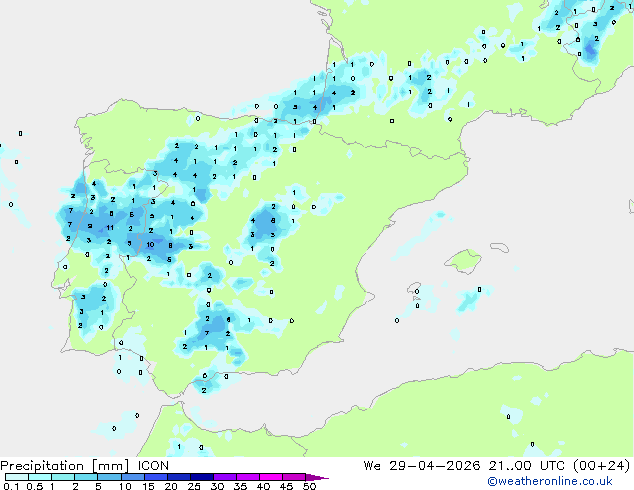Click the '20' legend scale label

[x=171, y=486]
